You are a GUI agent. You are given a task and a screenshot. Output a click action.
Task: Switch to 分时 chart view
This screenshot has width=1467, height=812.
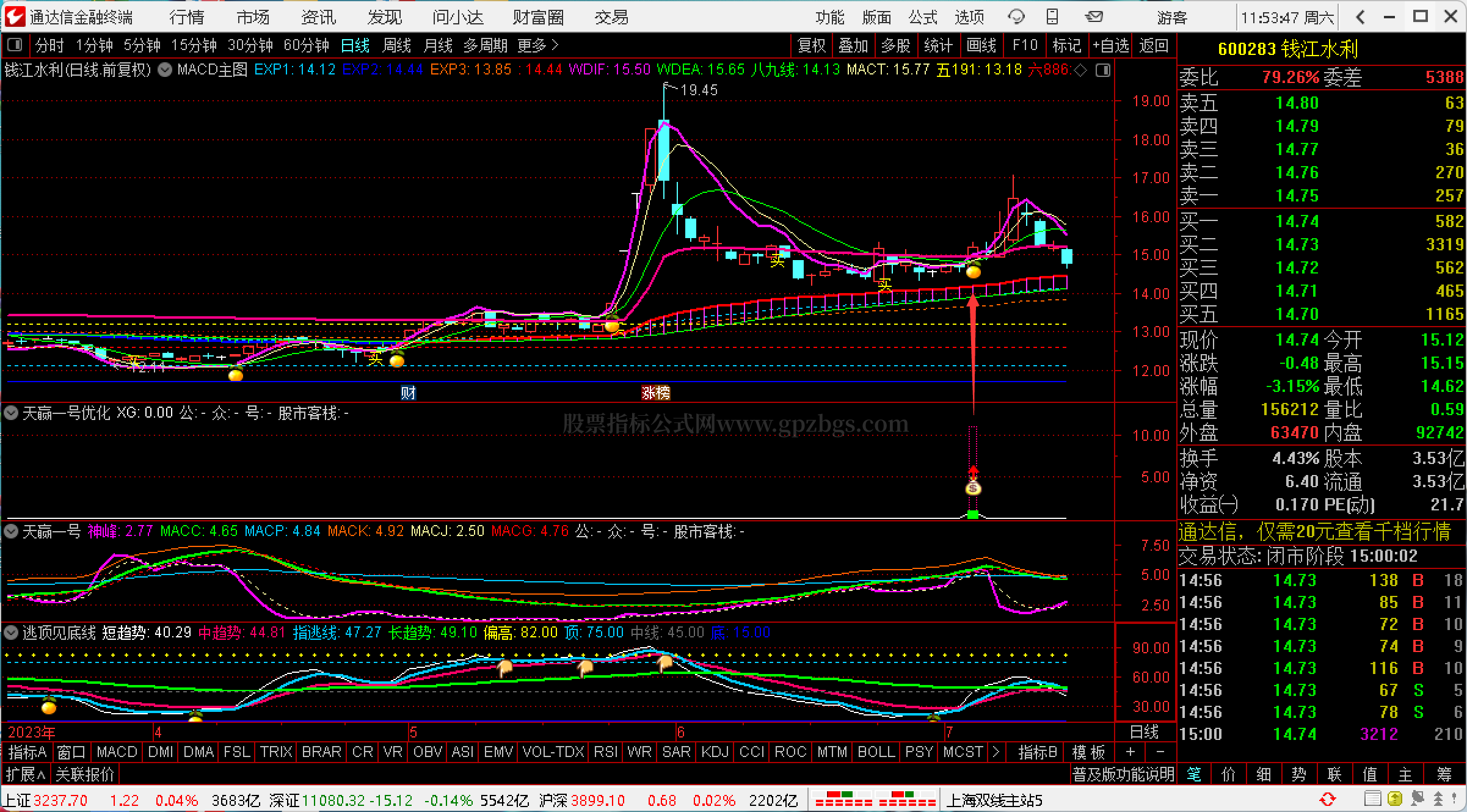pyautogui.click(x=49, y=45)
